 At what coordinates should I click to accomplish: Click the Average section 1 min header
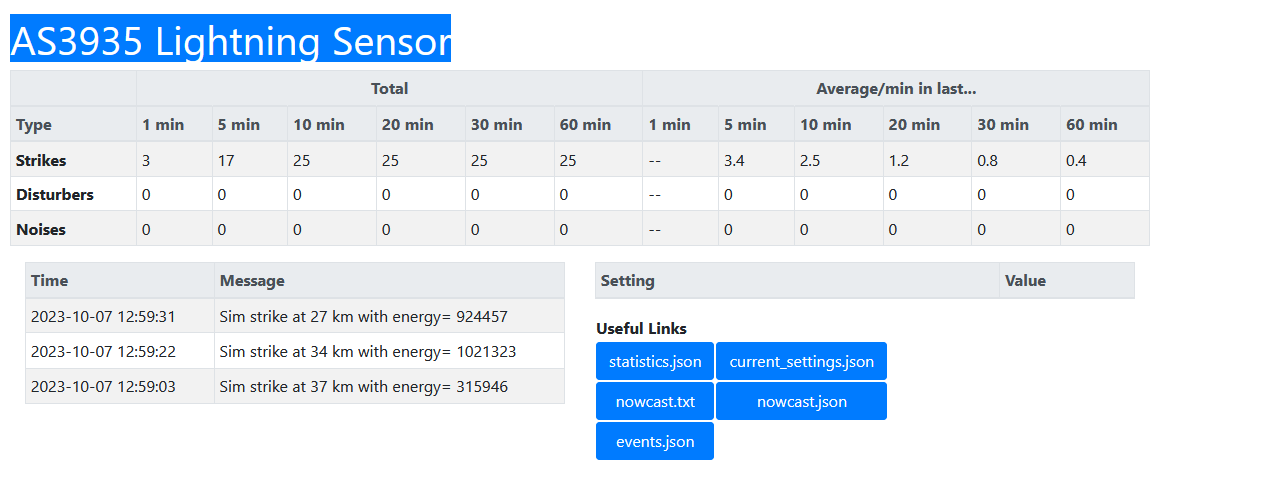(681, 124)
